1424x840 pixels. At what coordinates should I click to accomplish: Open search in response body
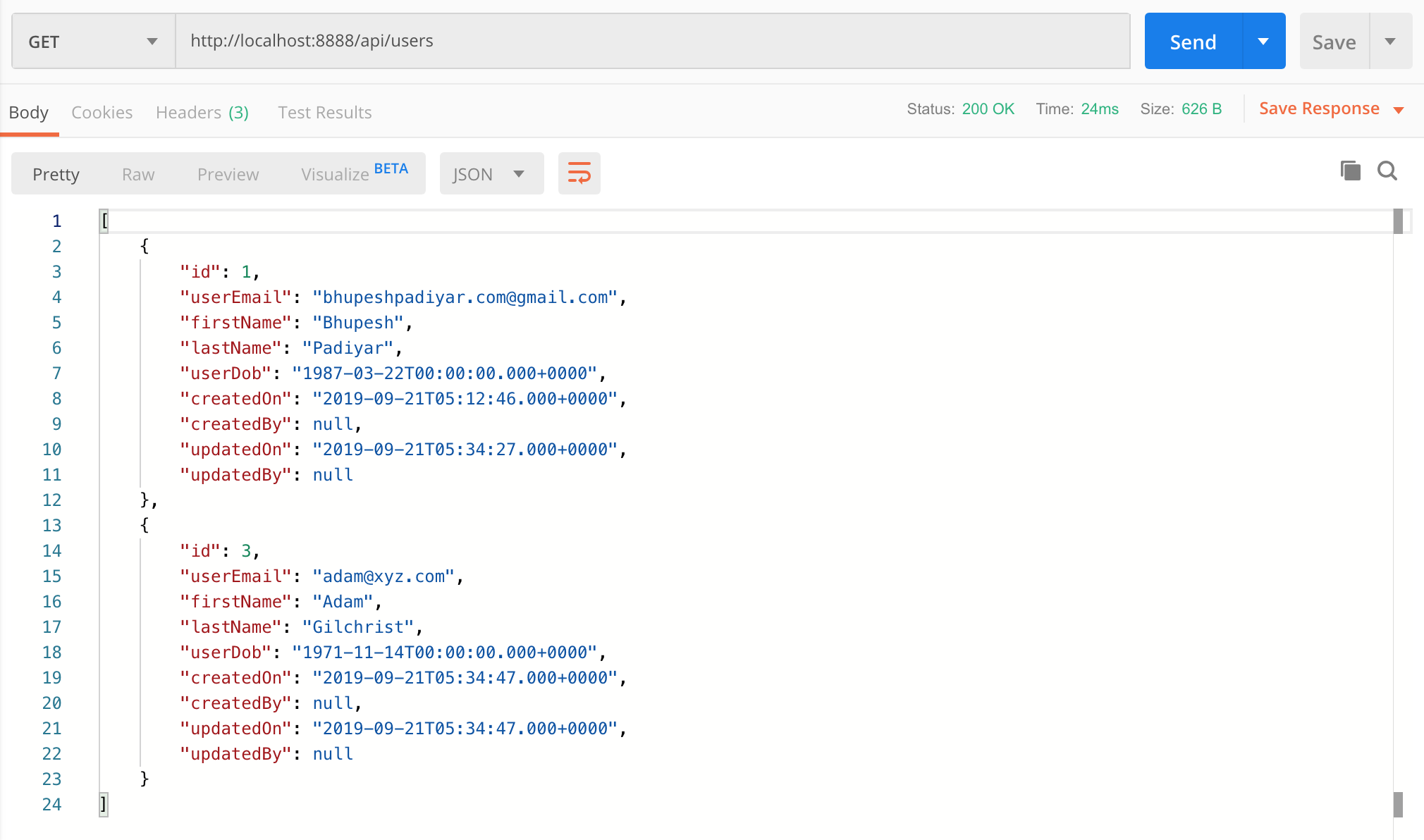pos(1387,171)
